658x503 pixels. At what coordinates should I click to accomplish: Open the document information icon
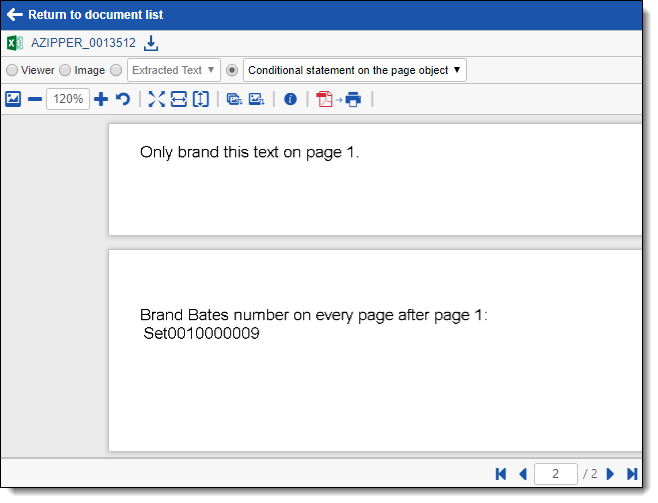tap(290, 99)
